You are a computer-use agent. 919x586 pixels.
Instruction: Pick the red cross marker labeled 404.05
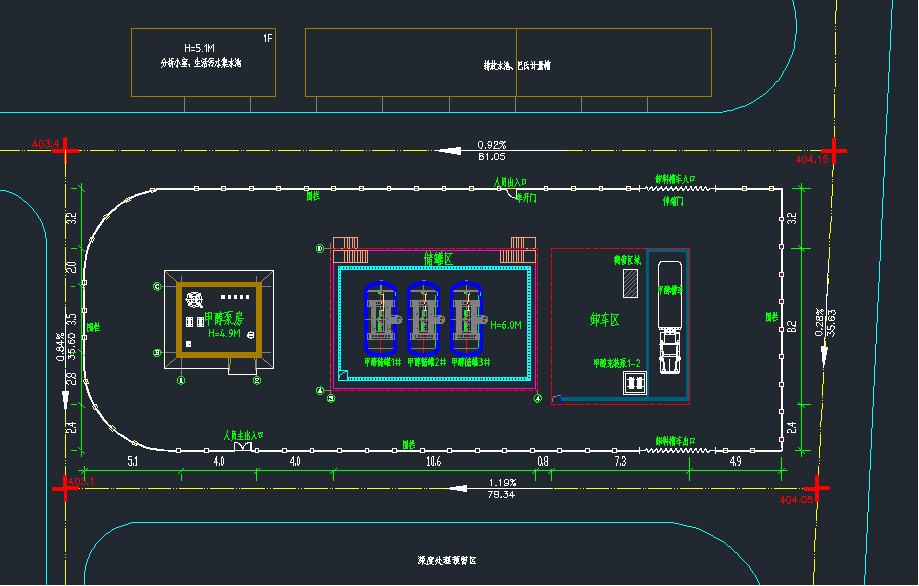(x=817, y=489)
